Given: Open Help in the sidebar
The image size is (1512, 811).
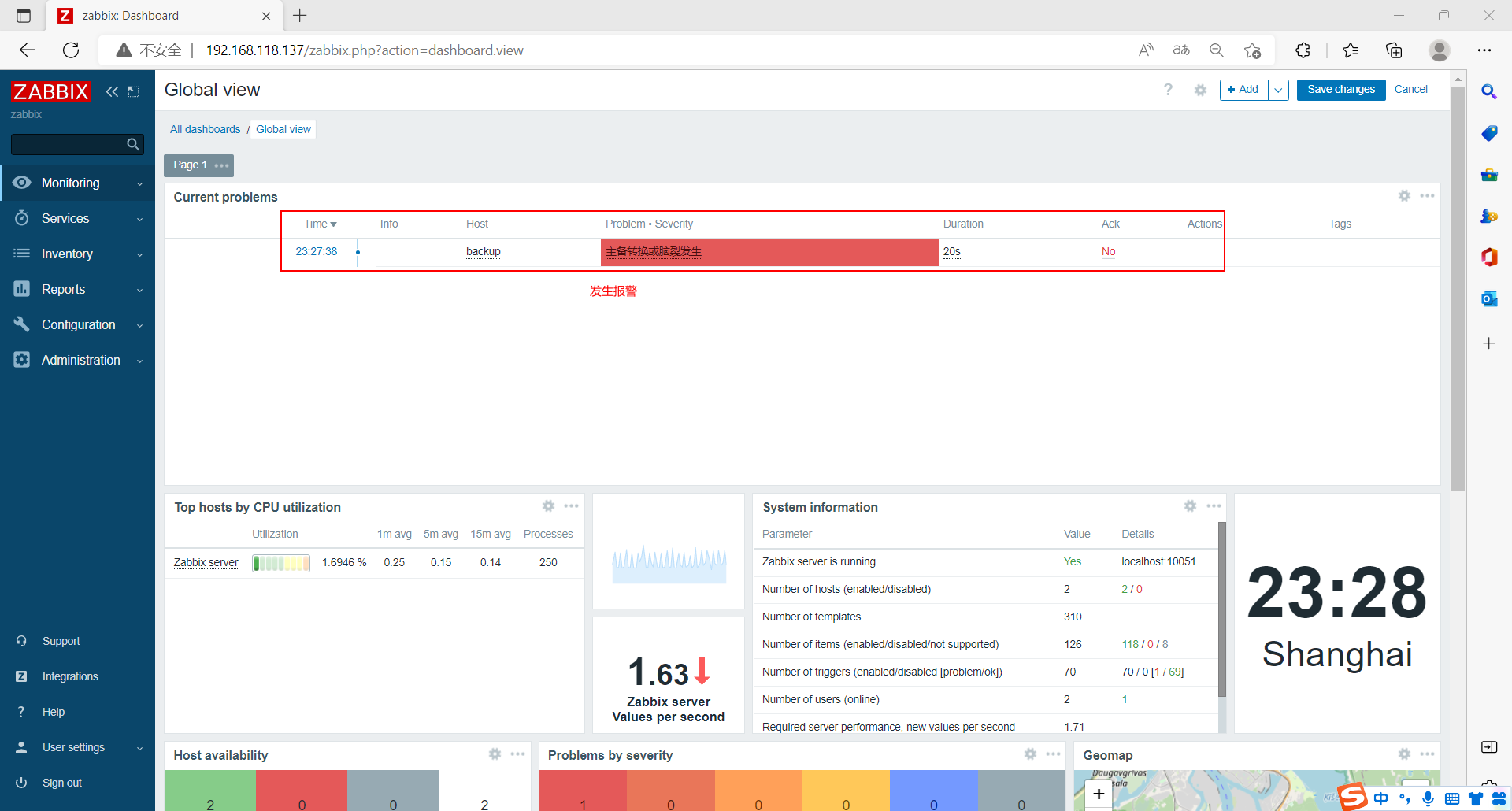Looking at the screenshot, I should (53, 712).
